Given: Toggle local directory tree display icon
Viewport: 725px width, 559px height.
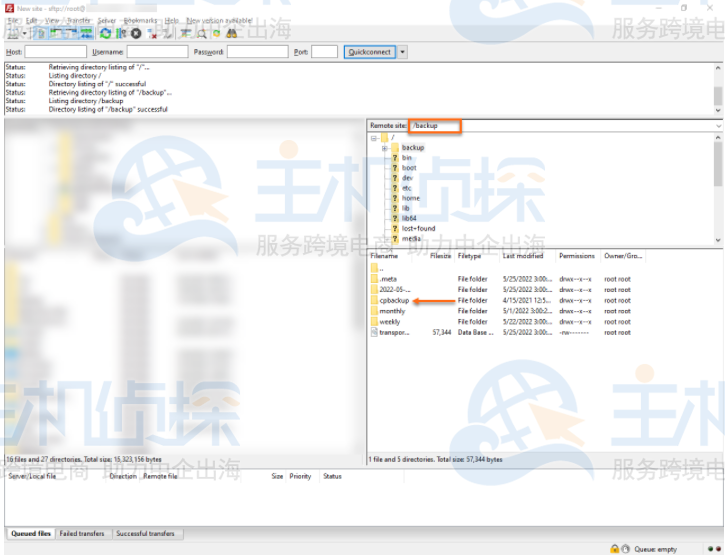Looking at the screenshot, I should pyautogui.click(x=55, y=33).
